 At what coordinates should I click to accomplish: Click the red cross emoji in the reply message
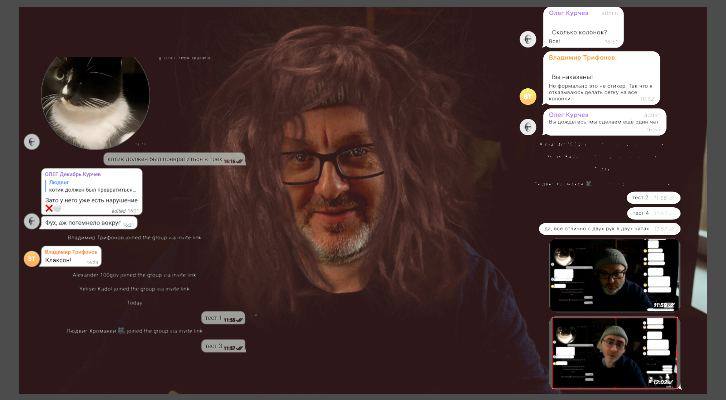(49, 208)
